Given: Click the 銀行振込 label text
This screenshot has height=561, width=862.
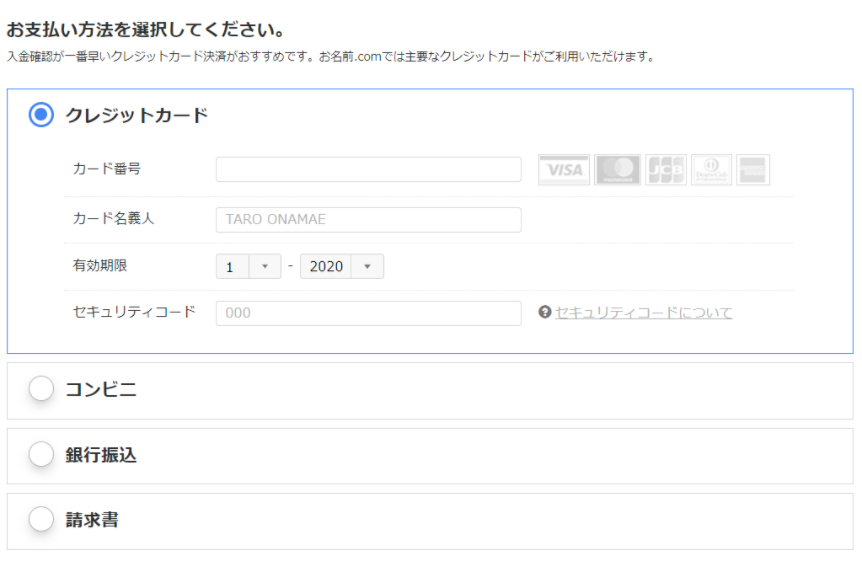Looking at the screenshot, I should (x=101, y=455).
